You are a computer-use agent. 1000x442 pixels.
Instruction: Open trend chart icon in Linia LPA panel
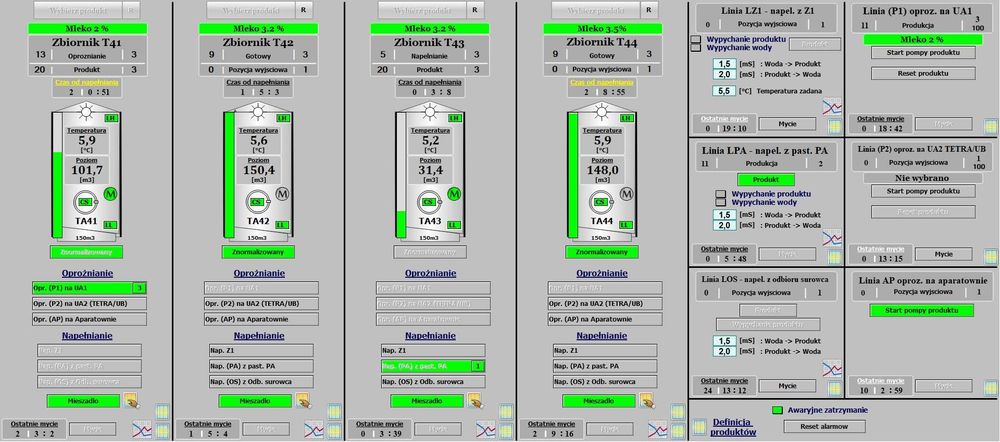click(832, 239)
